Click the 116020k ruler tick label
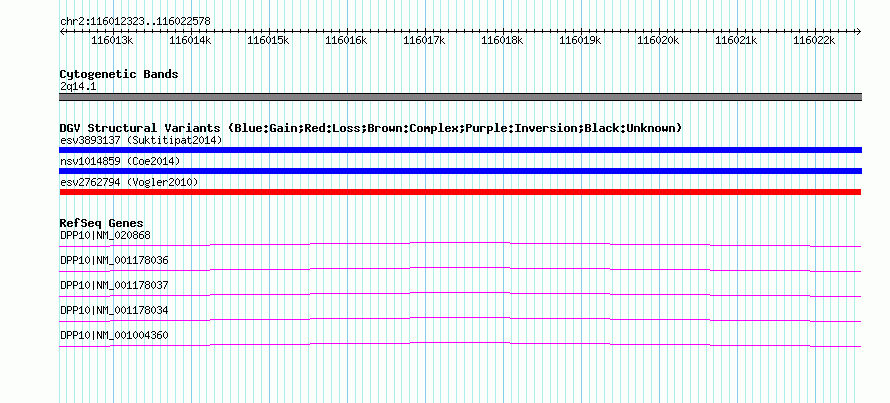 pos(658,40)
